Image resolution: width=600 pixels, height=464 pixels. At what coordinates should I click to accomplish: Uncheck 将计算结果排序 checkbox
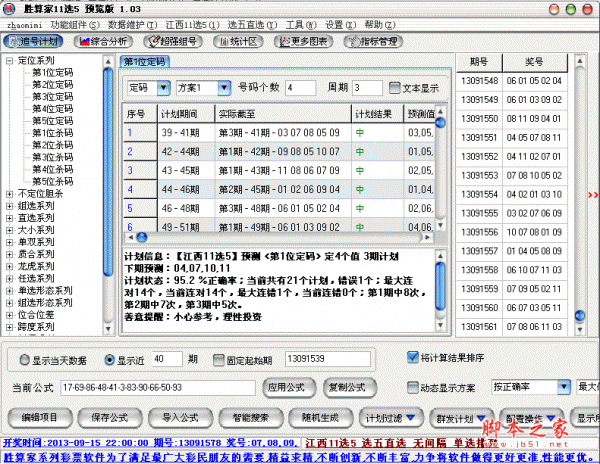[x=412, y=357]
